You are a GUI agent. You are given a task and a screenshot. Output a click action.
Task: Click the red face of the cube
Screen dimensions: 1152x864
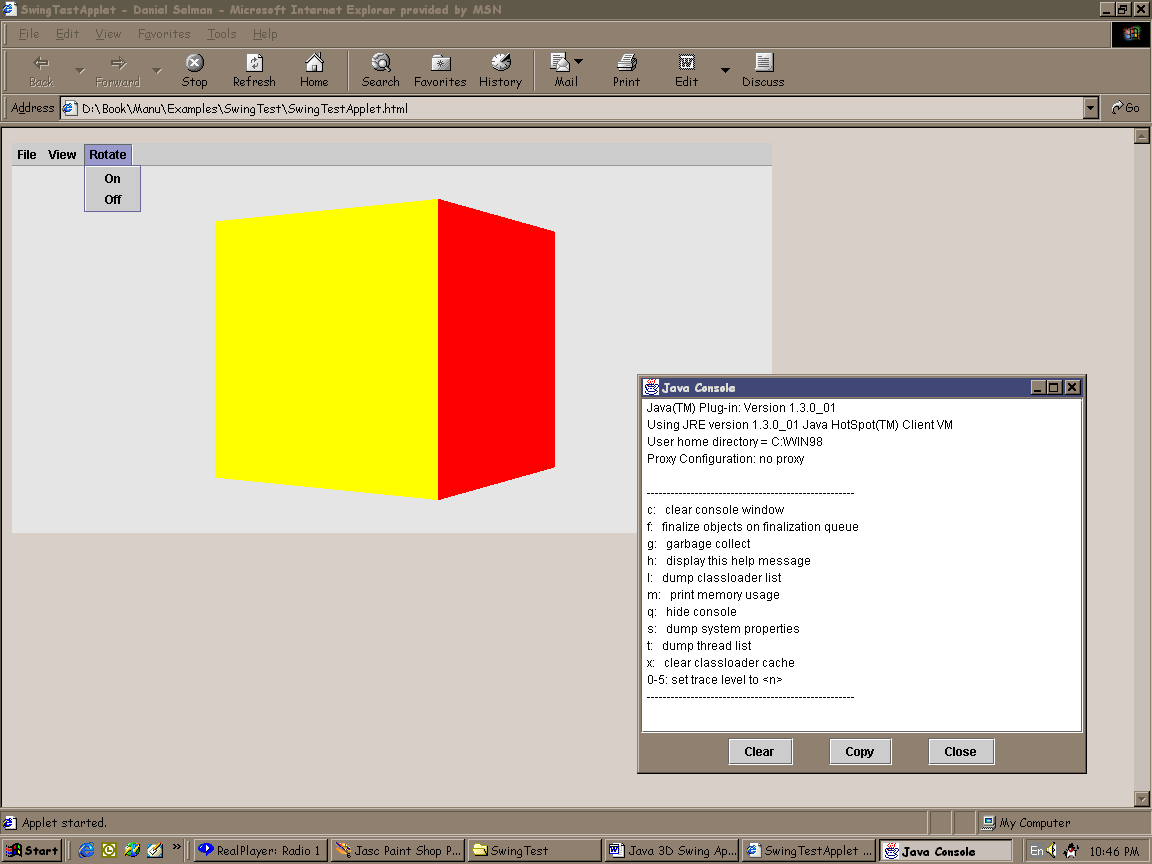tap(496, 349)
